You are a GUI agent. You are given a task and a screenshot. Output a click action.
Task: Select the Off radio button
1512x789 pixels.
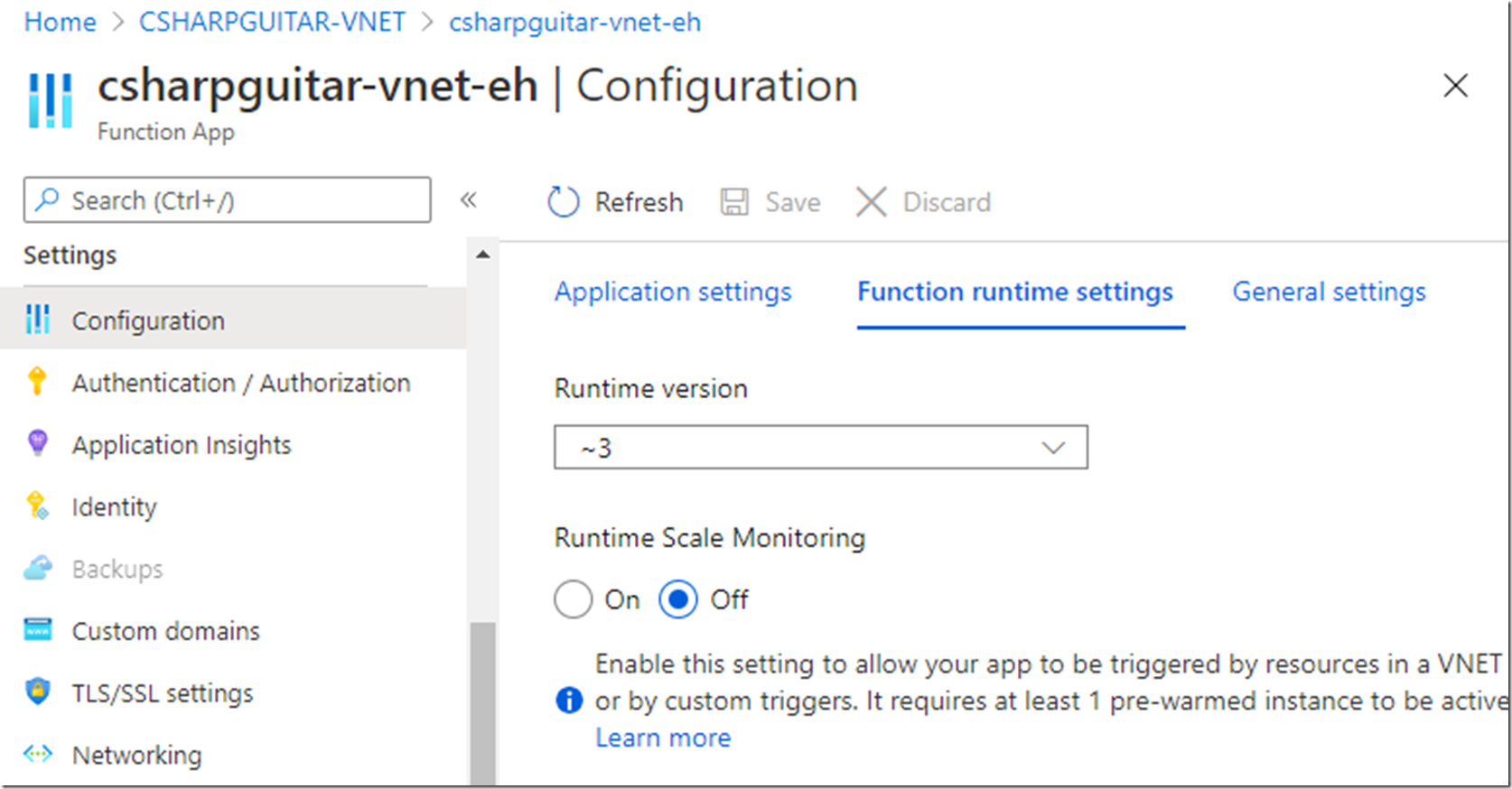pyautogui.click(x=678, y=599)
